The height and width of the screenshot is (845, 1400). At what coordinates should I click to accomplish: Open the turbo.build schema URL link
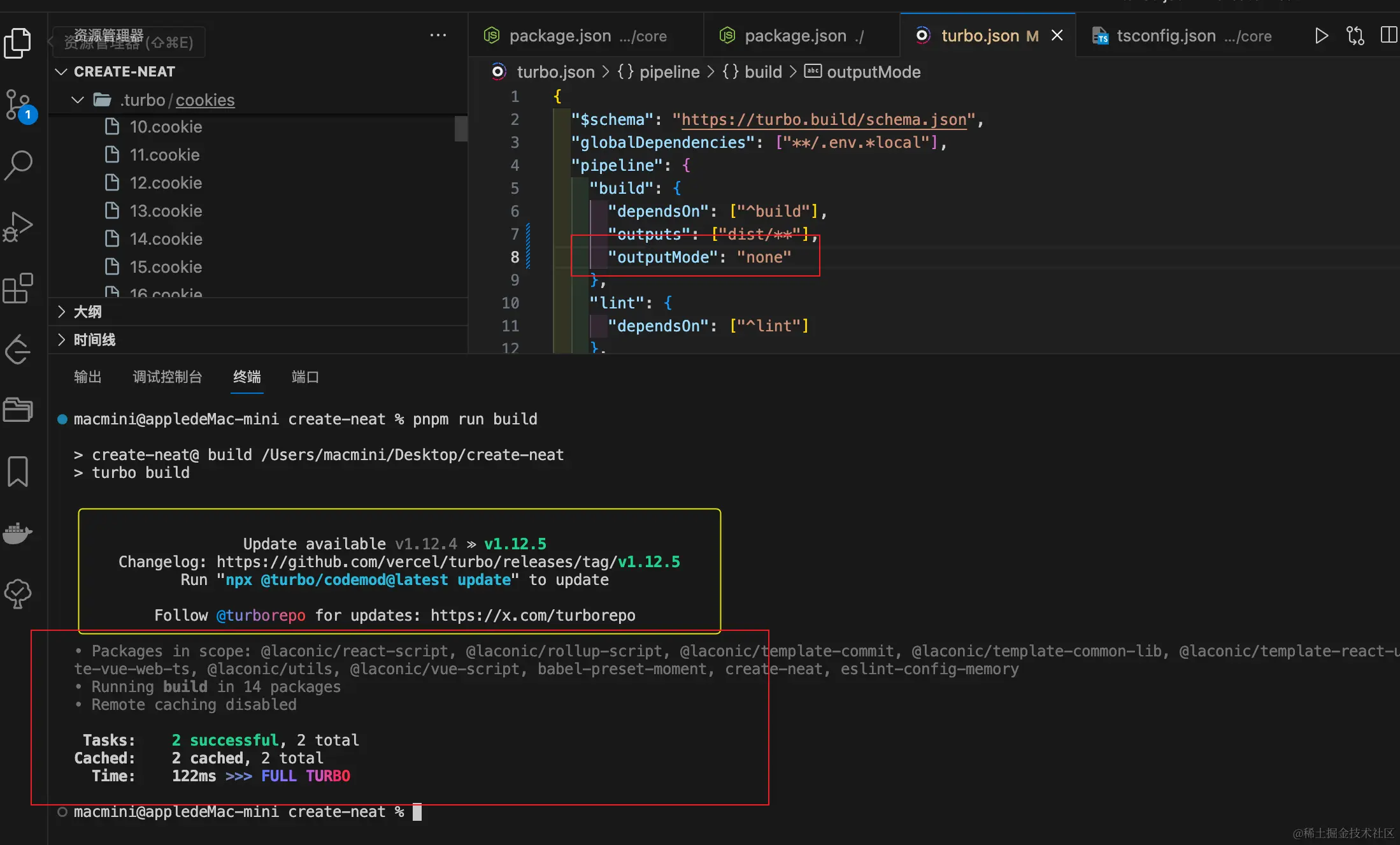click(824, 120)
